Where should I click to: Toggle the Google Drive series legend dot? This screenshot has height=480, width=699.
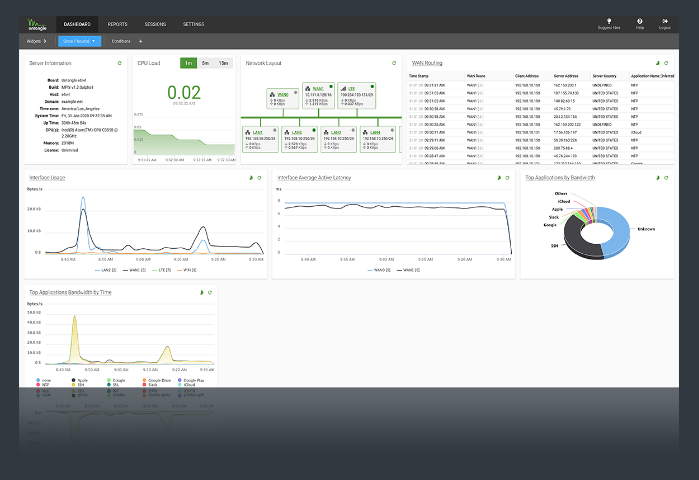pyautogui.click(x=144, y=380)
